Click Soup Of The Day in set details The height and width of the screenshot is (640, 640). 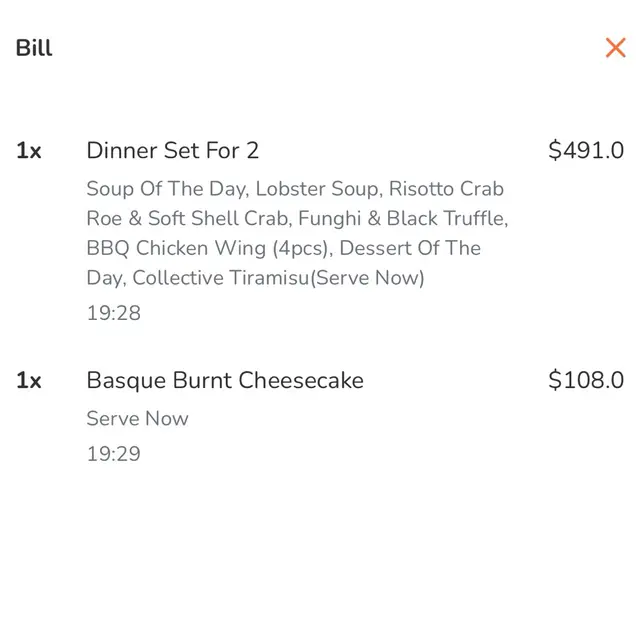coord(165,189)
